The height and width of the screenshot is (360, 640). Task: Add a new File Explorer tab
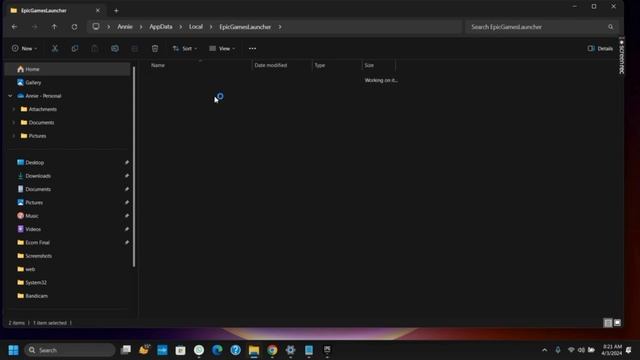(116, 11)
